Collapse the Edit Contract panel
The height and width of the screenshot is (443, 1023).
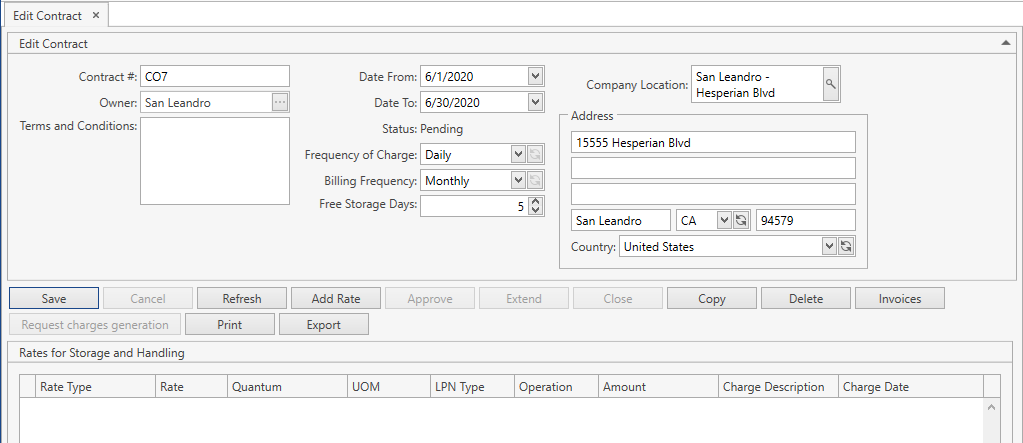pyautogui.click(x=1005, y=43)
